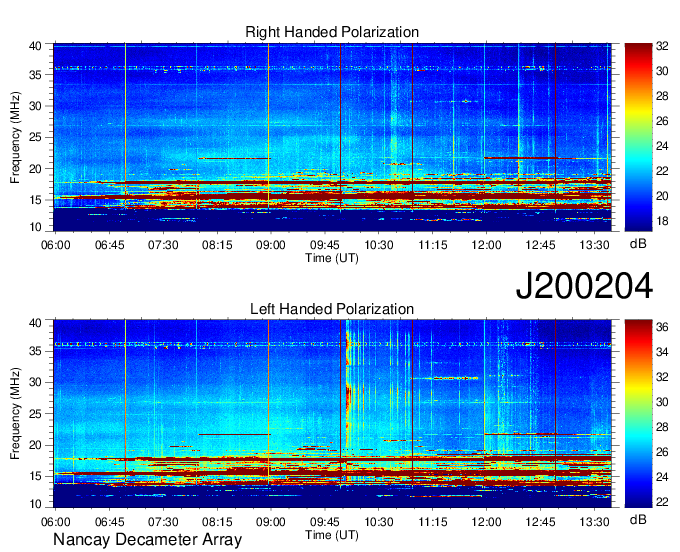Click the '11:15' time tick on lower plot
This screenshot has height=552, width=680.
coord(432,521)
